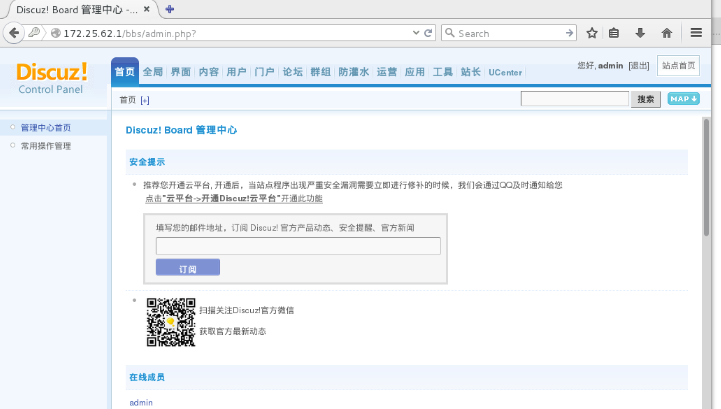This screenshot has height=409, width=721.
Task: Click the admin link under 在线成员
Action: tap(141, 403)
